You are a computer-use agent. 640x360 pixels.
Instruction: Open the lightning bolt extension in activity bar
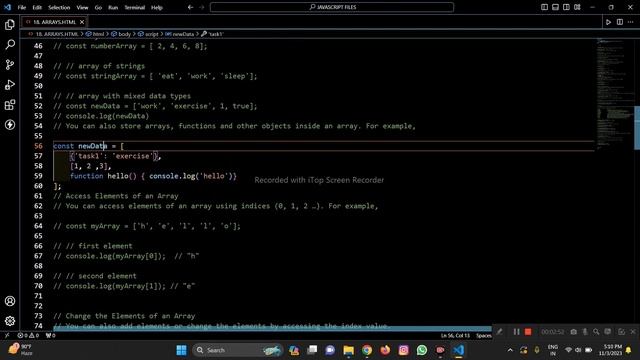(10, 124)
